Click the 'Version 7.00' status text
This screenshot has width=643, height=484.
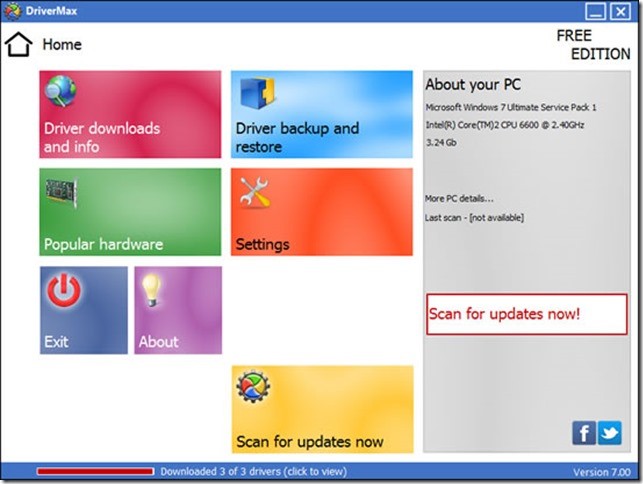pos(602,473)
